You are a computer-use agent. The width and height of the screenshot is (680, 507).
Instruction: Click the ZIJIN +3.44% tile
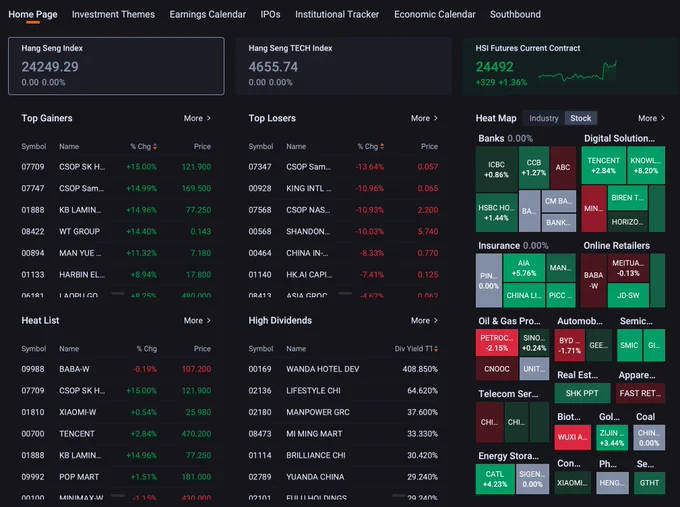point(612,437)
